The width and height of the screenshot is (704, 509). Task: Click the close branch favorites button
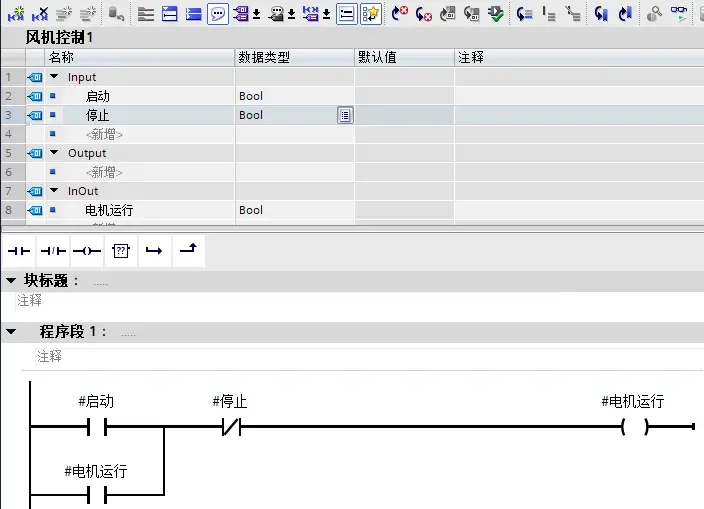coord(189,250)
